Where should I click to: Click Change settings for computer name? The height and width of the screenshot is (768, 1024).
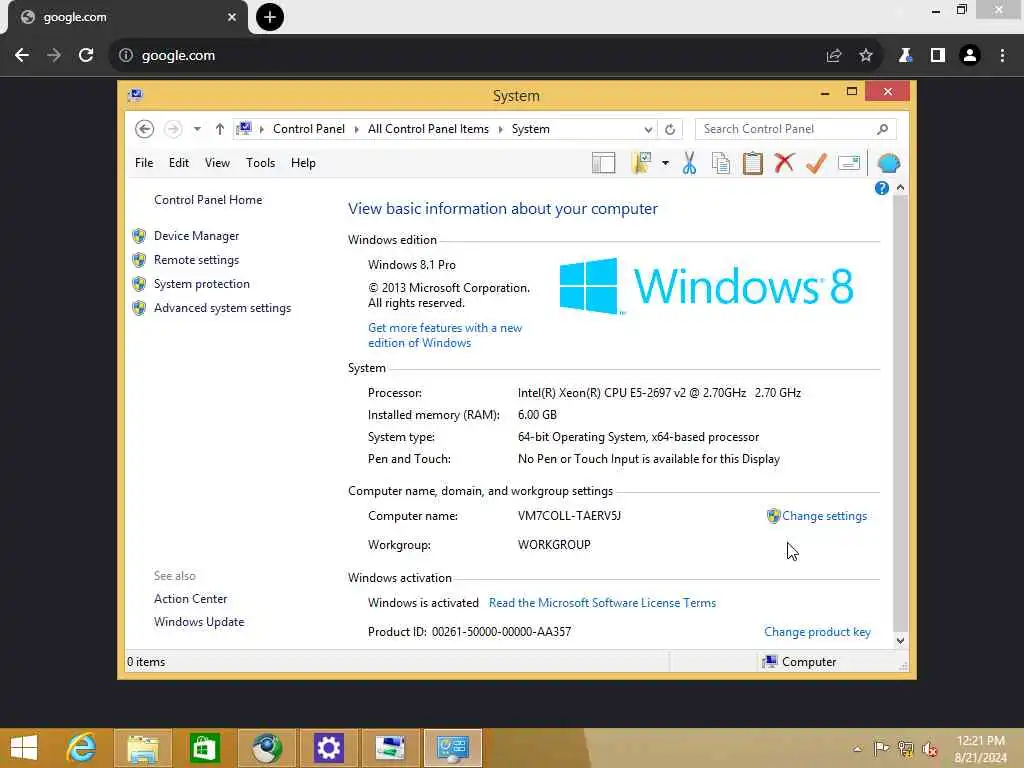point(824,516)
